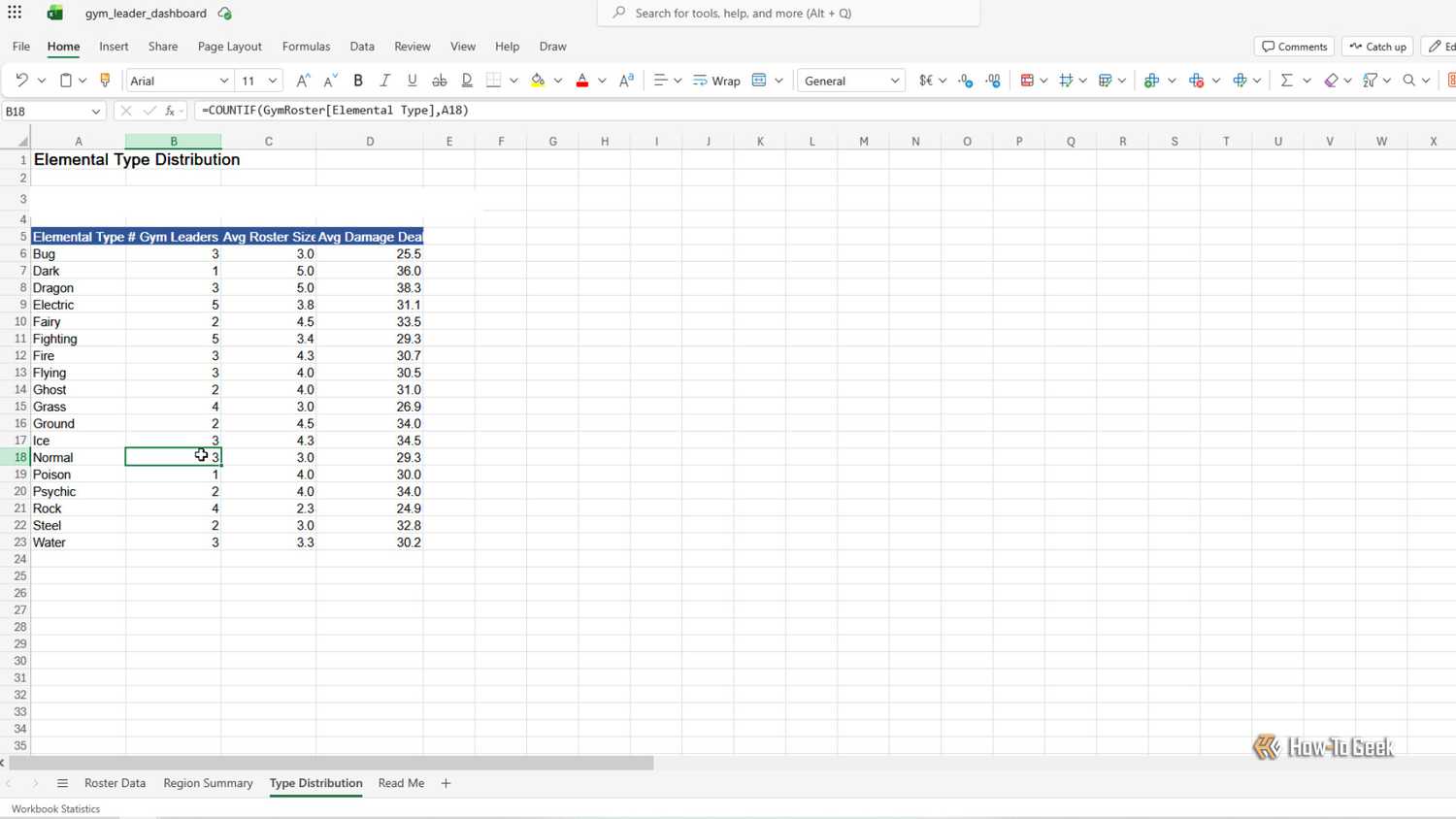
Task: Click the Format cells icon
Action: click(1241, 81)
